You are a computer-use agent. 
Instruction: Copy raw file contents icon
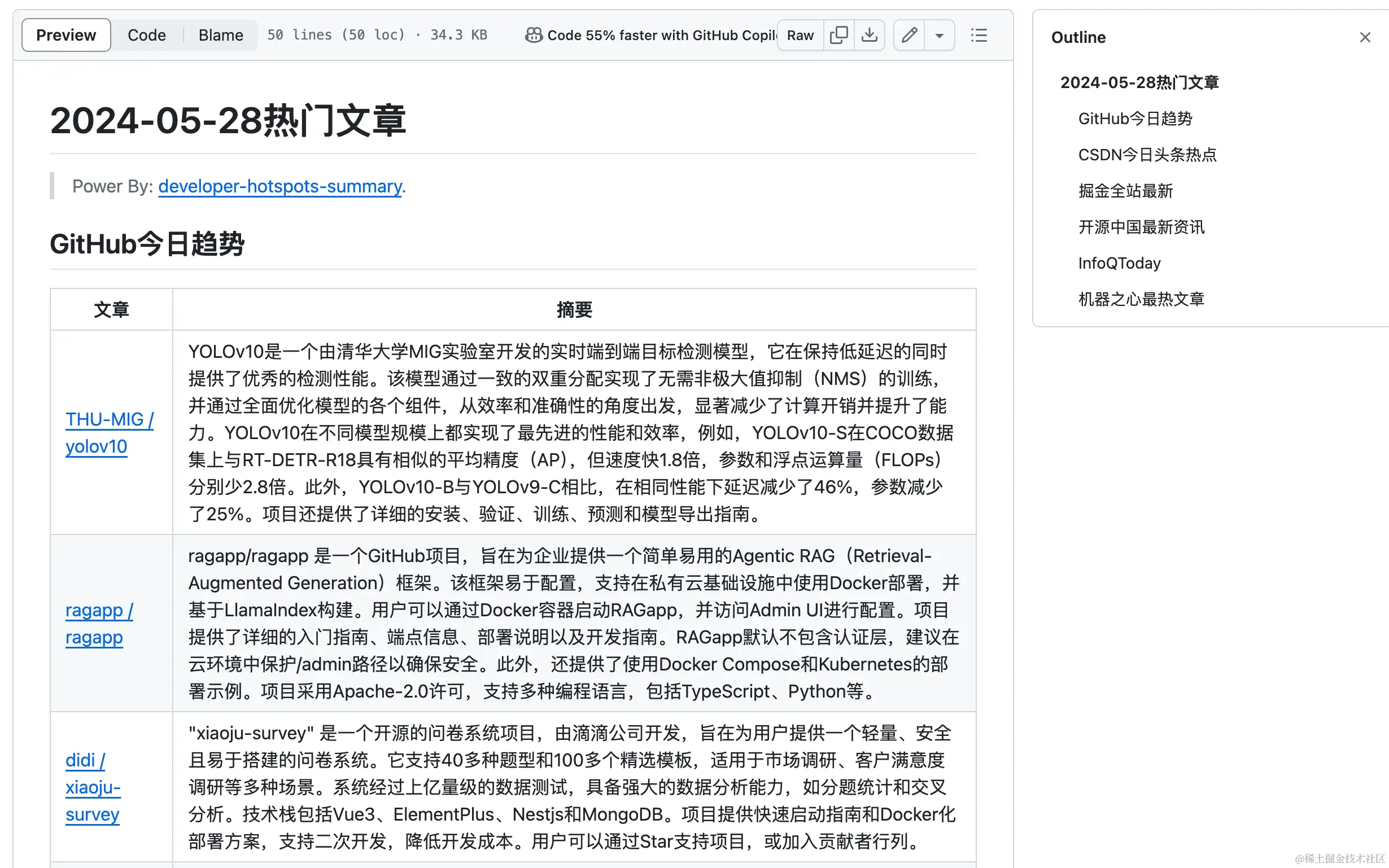coord(838,35)
